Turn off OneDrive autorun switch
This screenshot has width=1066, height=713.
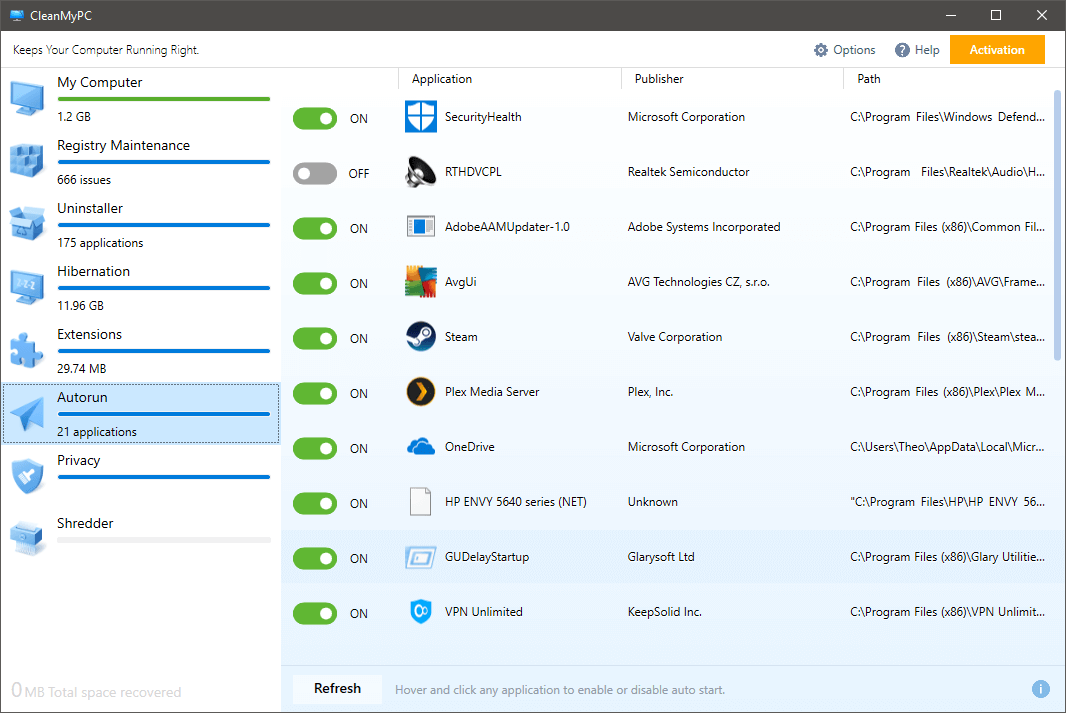coord(315,449)
